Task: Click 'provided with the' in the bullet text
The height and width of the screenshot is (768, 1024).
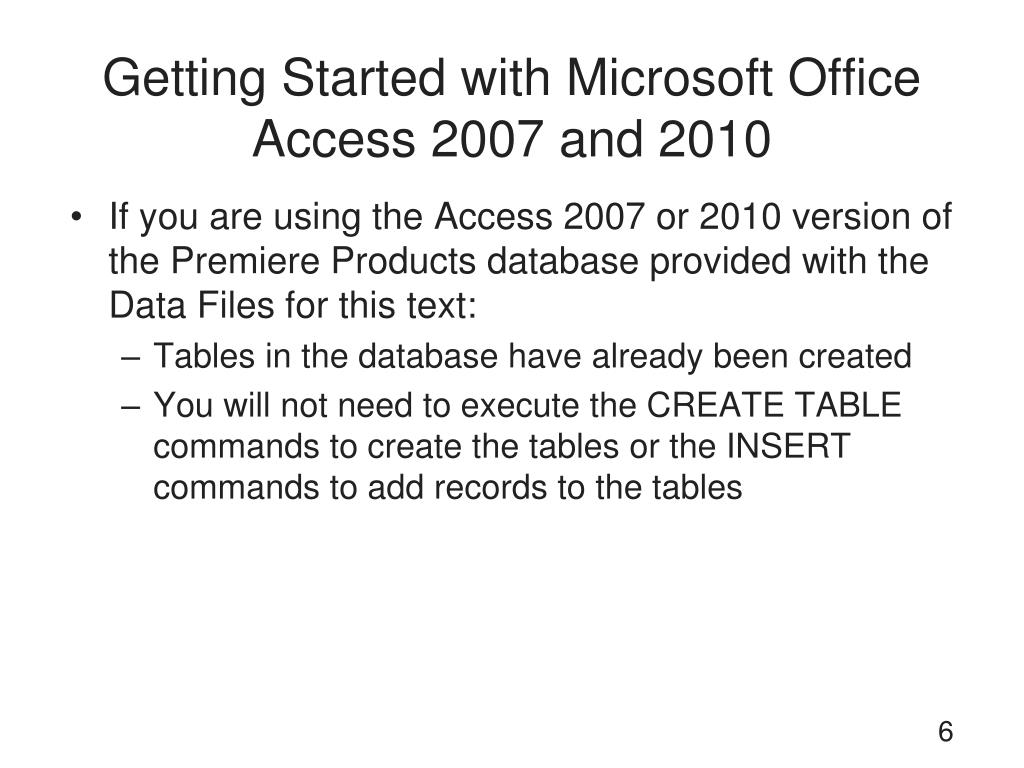Action: [x=789, y=261]
